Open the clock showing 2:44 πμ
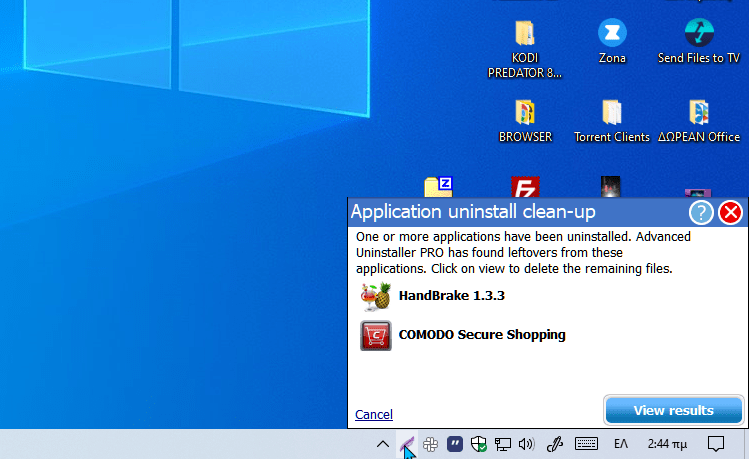Image resolution: width=749 pixels, height=459 pixels. (x=667, y=444)
